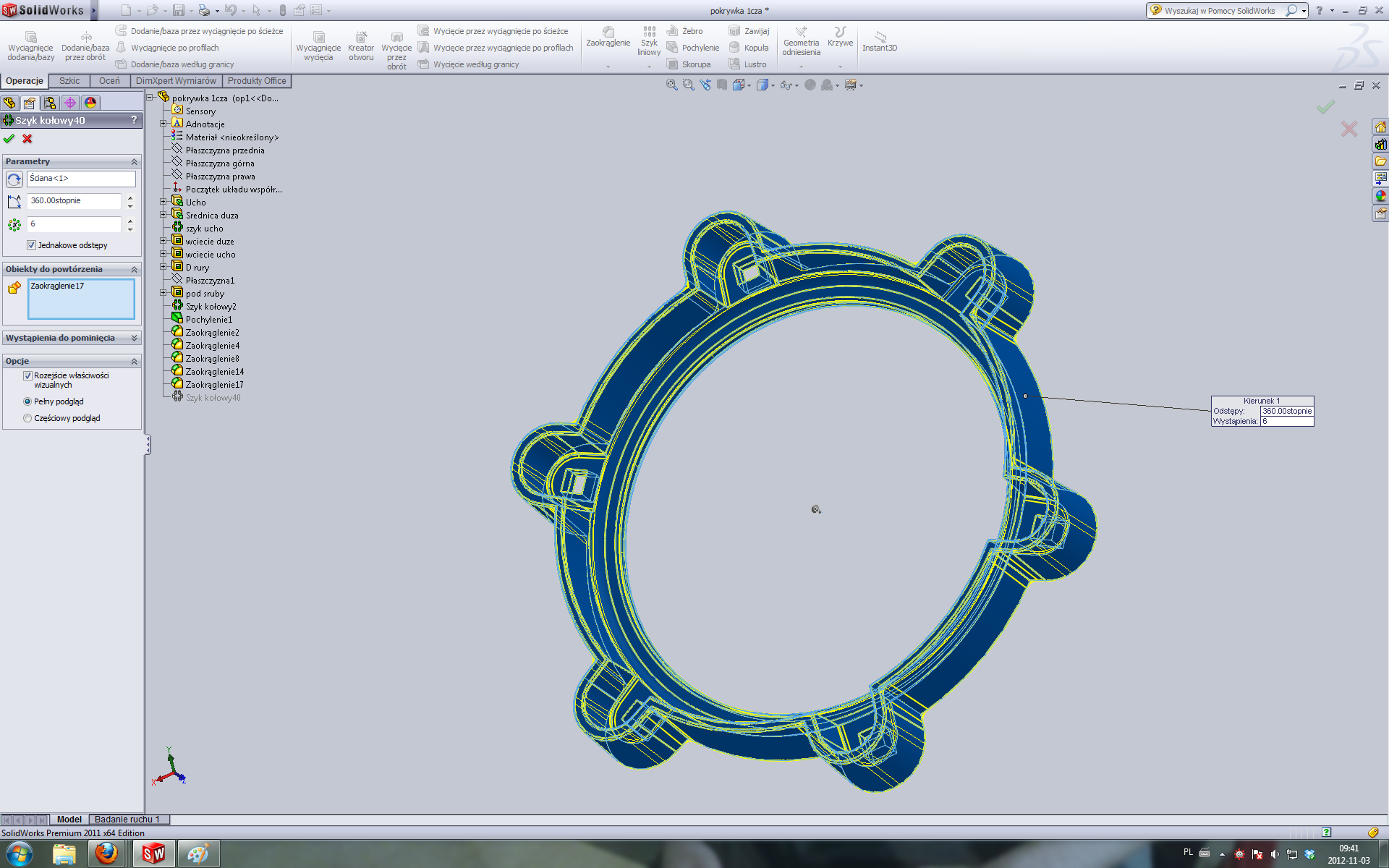
Task: Click Zaokrąglenie fillet tool
Action: [x=608, y=38]
